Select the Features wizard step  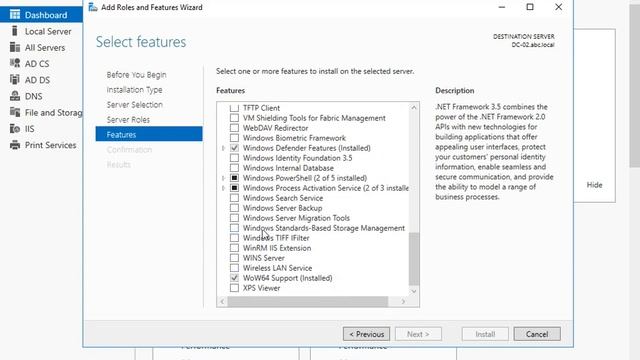click(x=149, y=134)
